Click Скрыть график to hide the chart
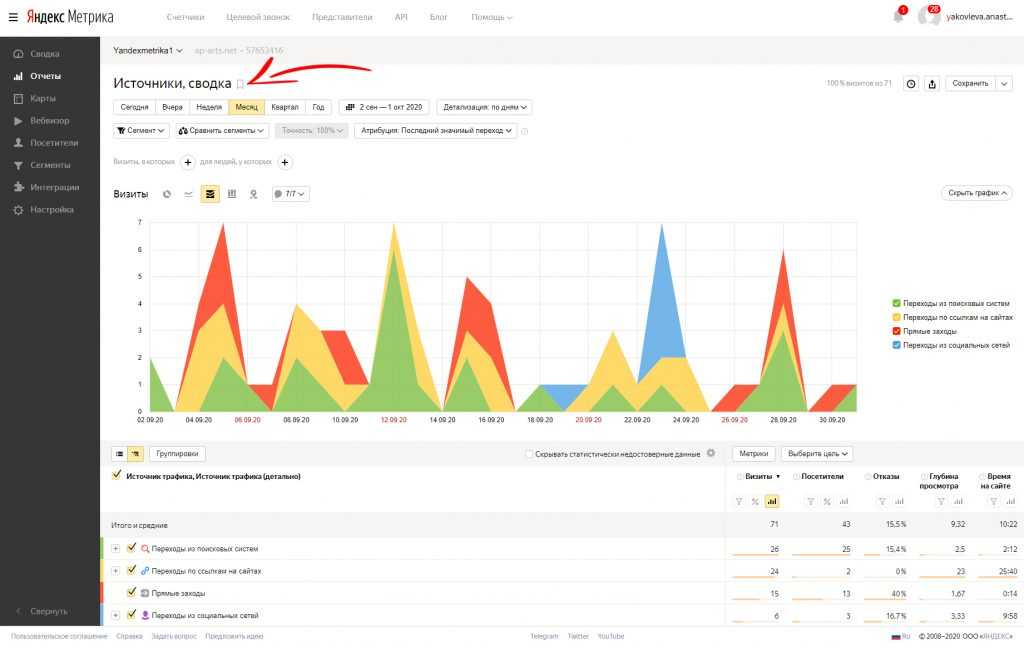 [977, 193]
